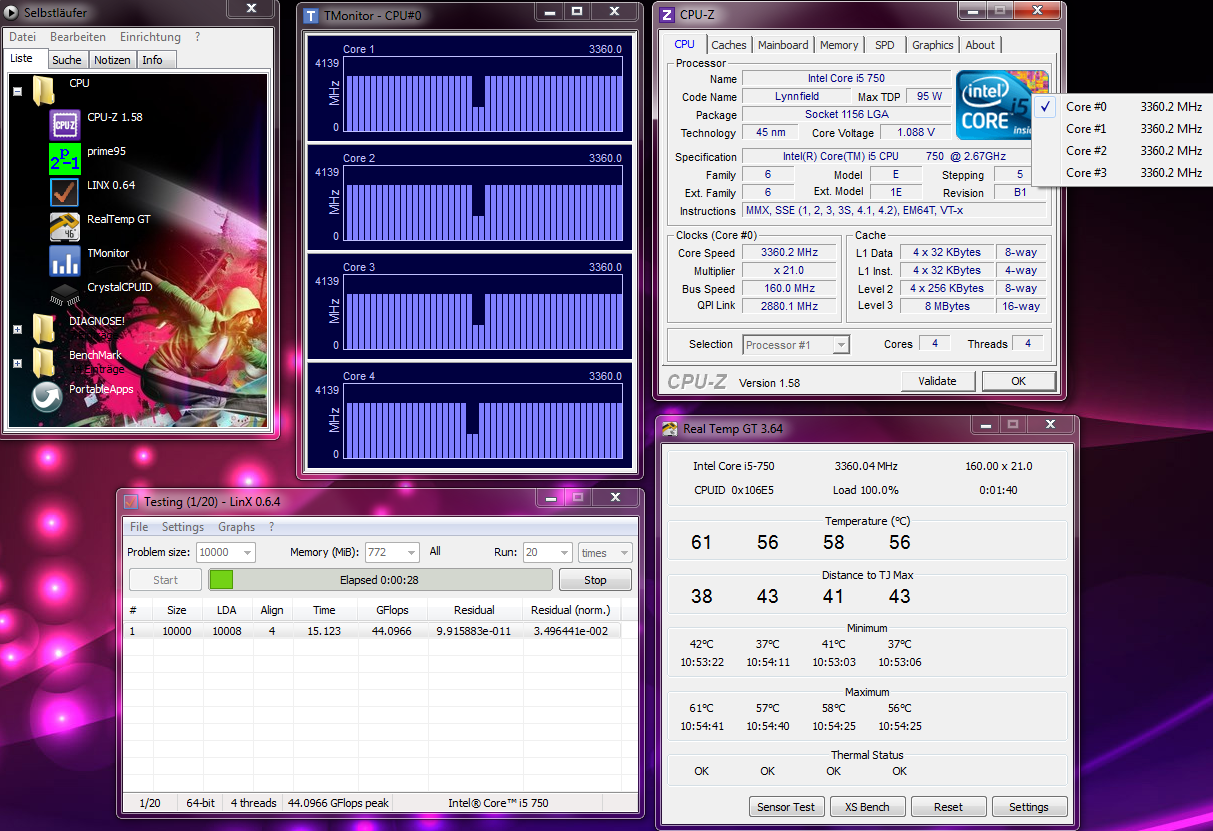The height and width of the screenshot is (831, 1213).
Task: Expand the BenchMark folder tree node
Action: pos(17,363)
